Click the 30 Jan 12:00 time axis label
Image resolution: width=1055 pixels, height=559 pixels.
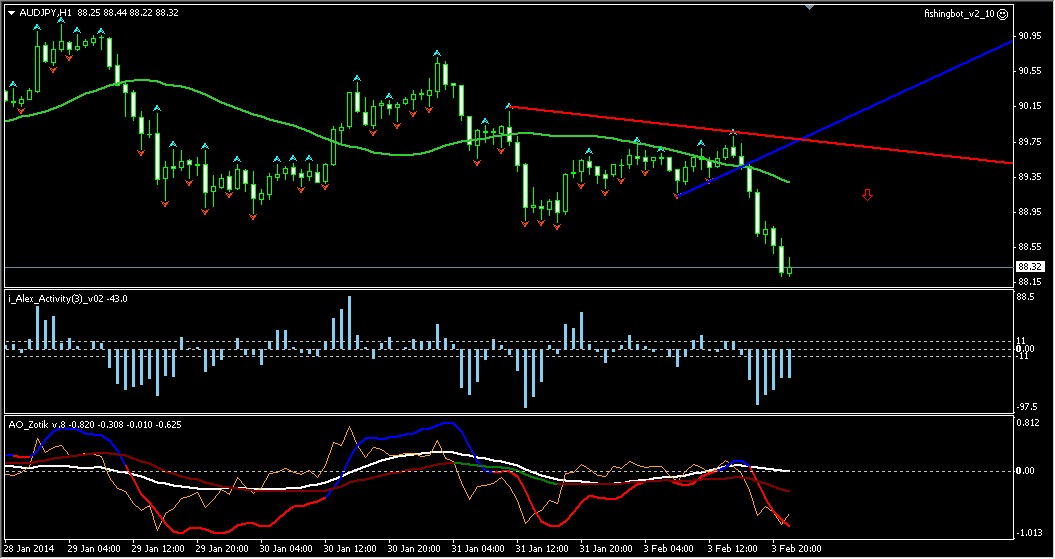[350, 548]
